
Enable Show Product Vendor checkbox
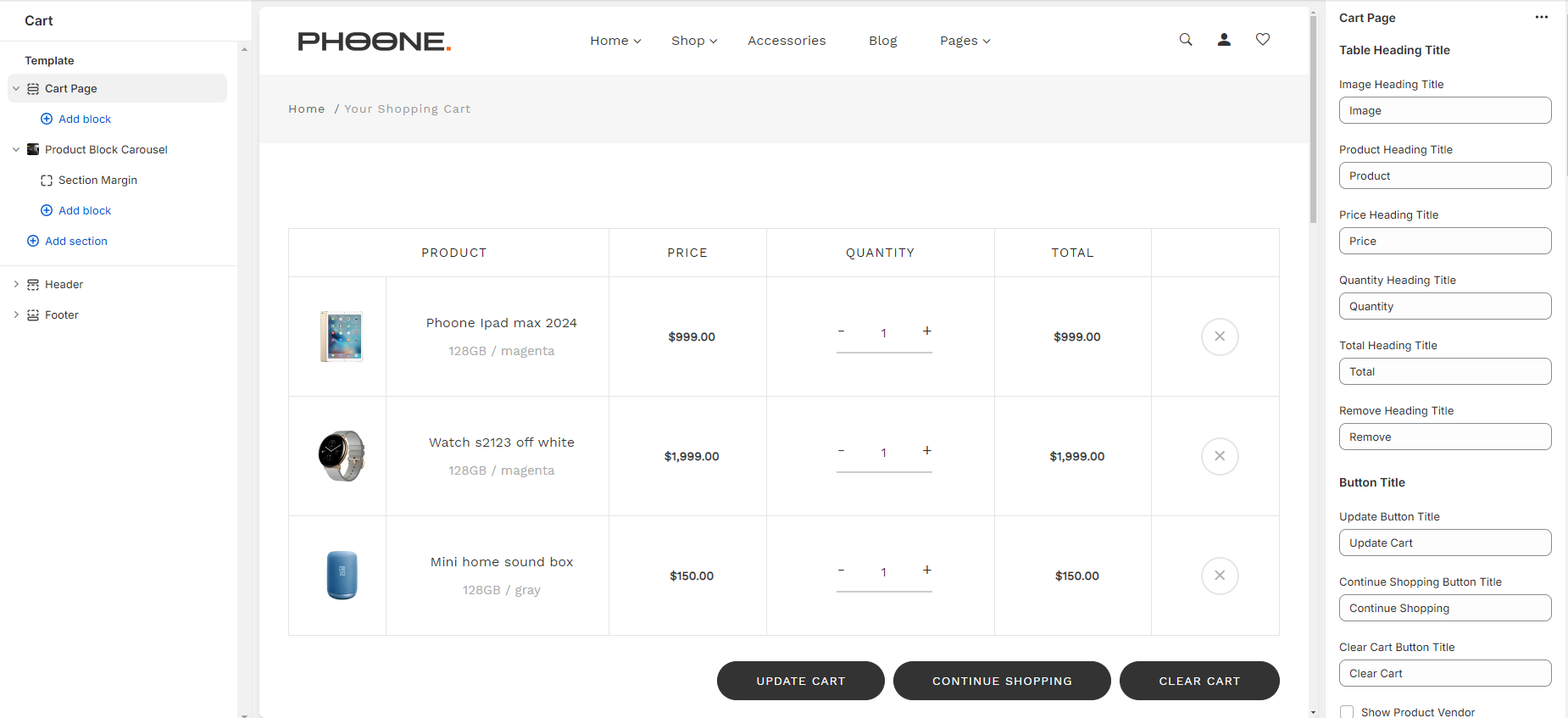[1347, 712]
